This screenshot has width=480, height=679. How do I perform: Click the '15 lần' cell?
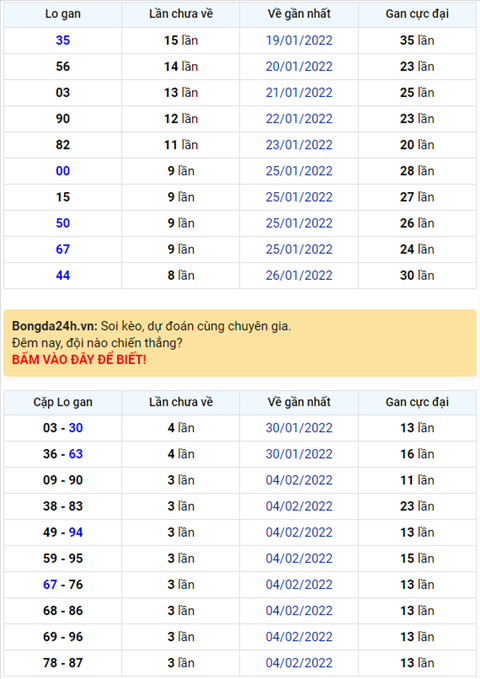(x=181, y=40)
